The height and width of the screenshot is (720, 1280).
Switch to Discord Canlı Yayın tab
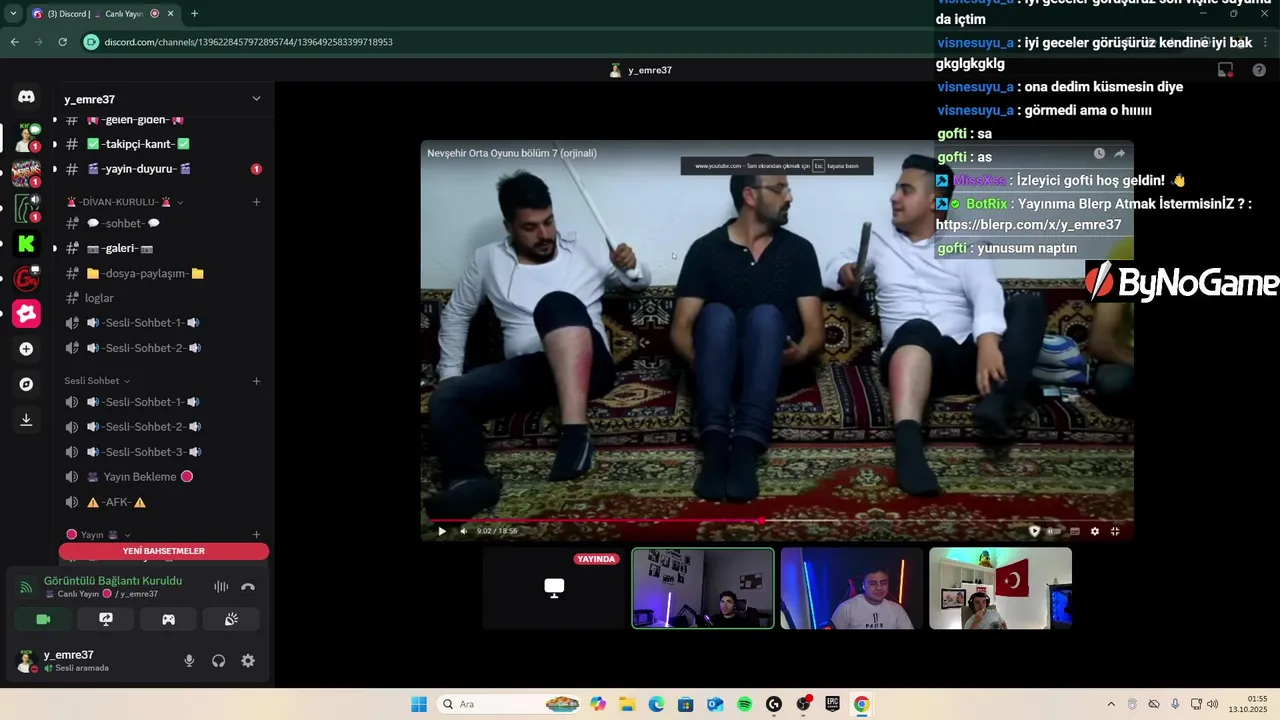click(104, 14)
